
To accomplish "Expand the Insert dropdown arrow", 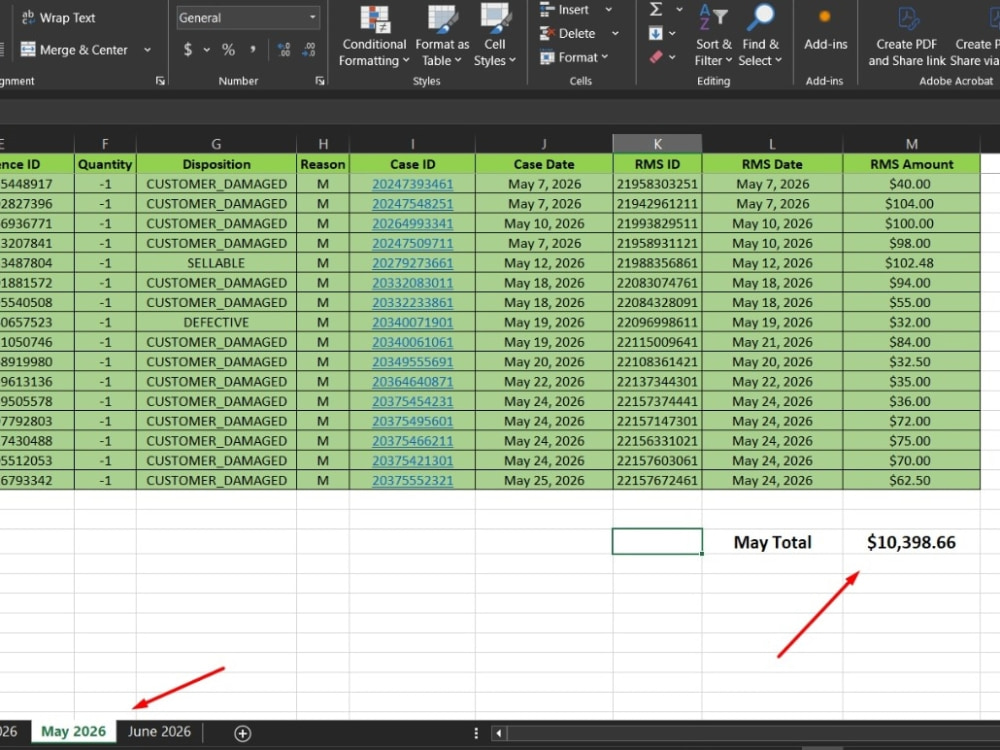I will (608, 10).
